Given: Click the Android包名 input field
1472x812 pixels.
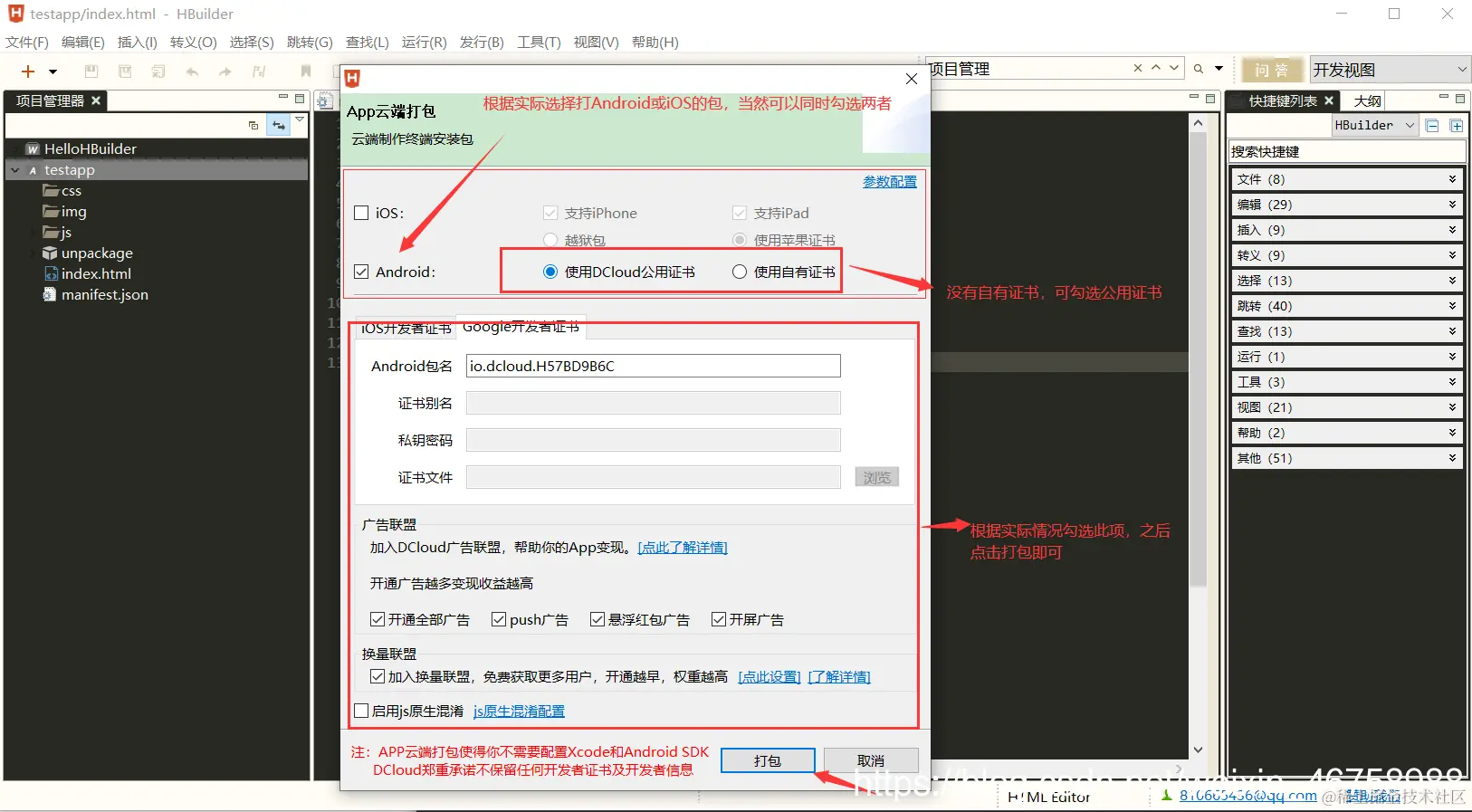Looking at the screenshot, I should (x=653, y=366).
